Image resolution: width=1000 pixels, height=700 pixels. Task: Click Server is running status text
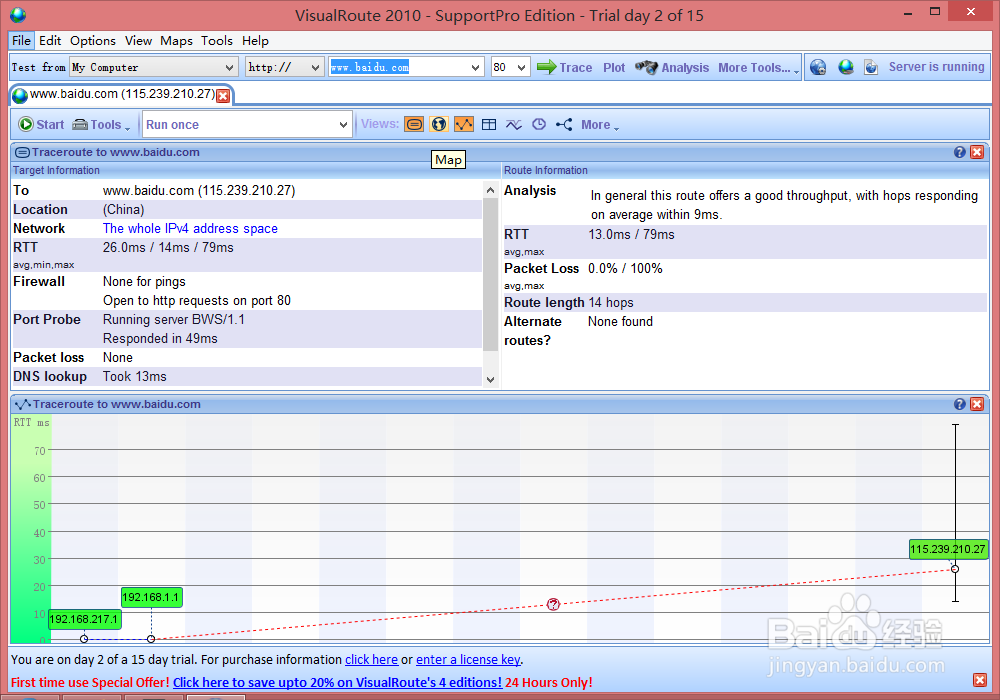(936, 67)
